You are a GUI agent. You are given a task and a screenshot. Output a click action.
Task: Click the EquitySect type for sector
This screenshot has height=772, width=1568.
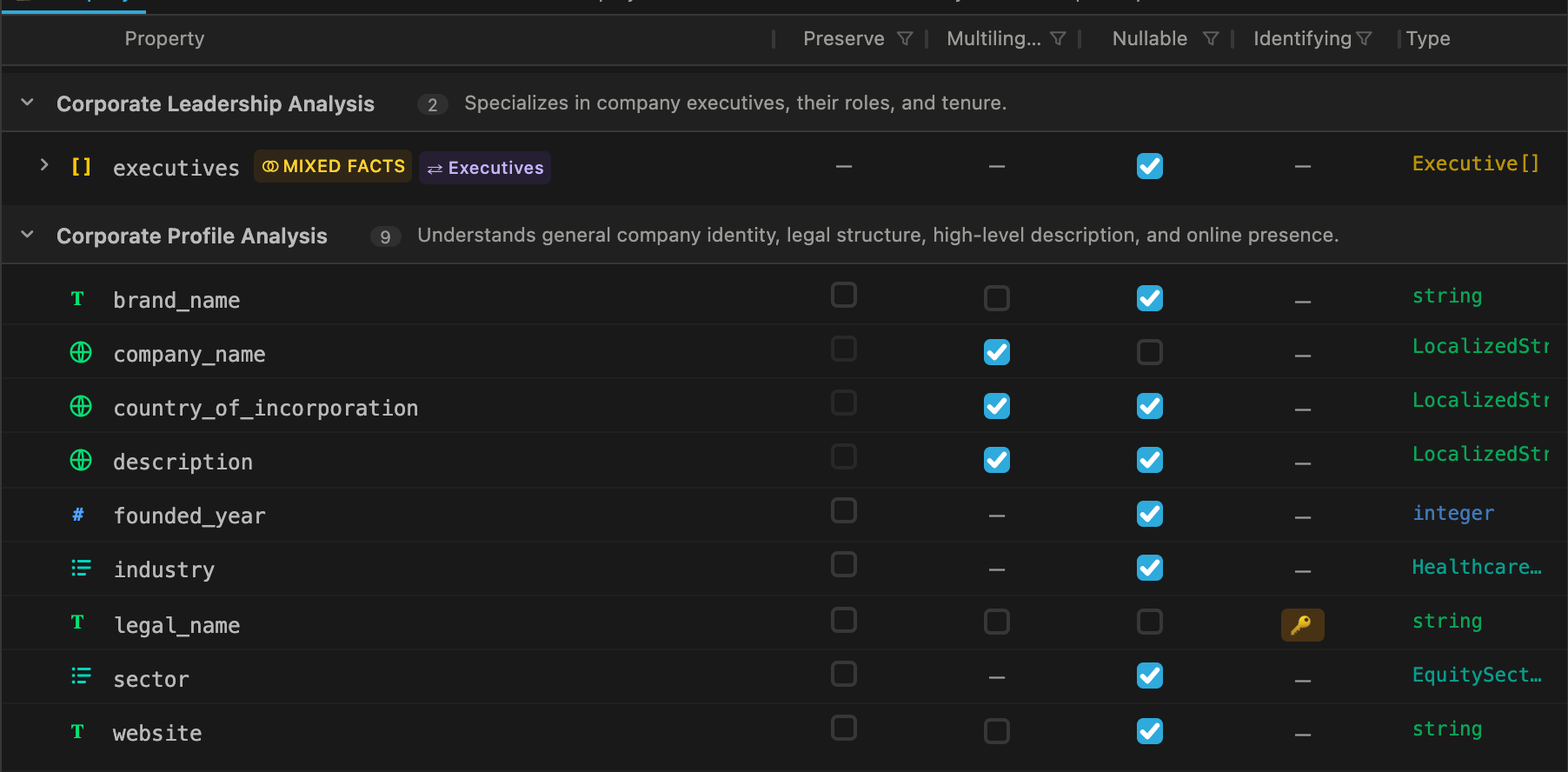tap(1477, 675)
